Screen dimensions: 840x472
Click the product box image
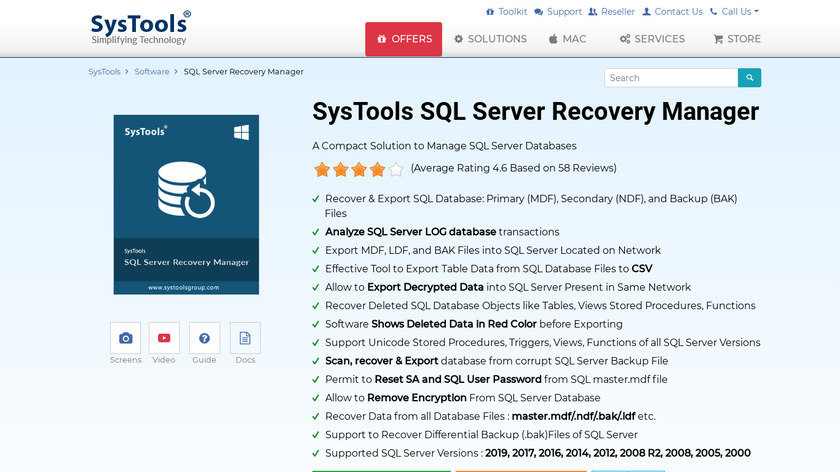coord(186,204)
